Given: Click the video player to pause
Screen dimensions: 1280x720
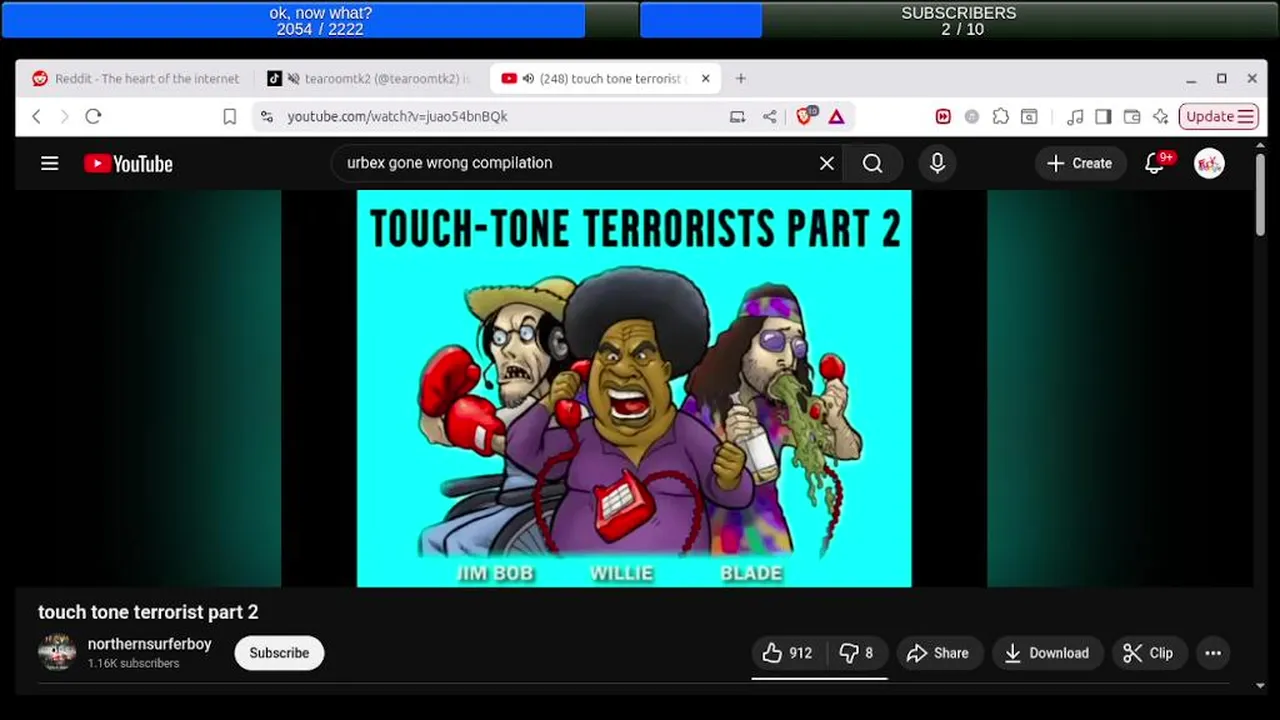Looking at the screenshot, I should click(x=634, y=388).
